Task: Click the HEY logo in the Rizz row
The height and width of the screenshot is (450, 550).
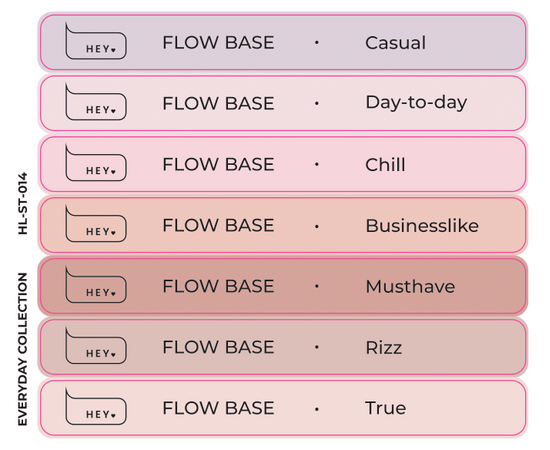Action: point(96,345)
